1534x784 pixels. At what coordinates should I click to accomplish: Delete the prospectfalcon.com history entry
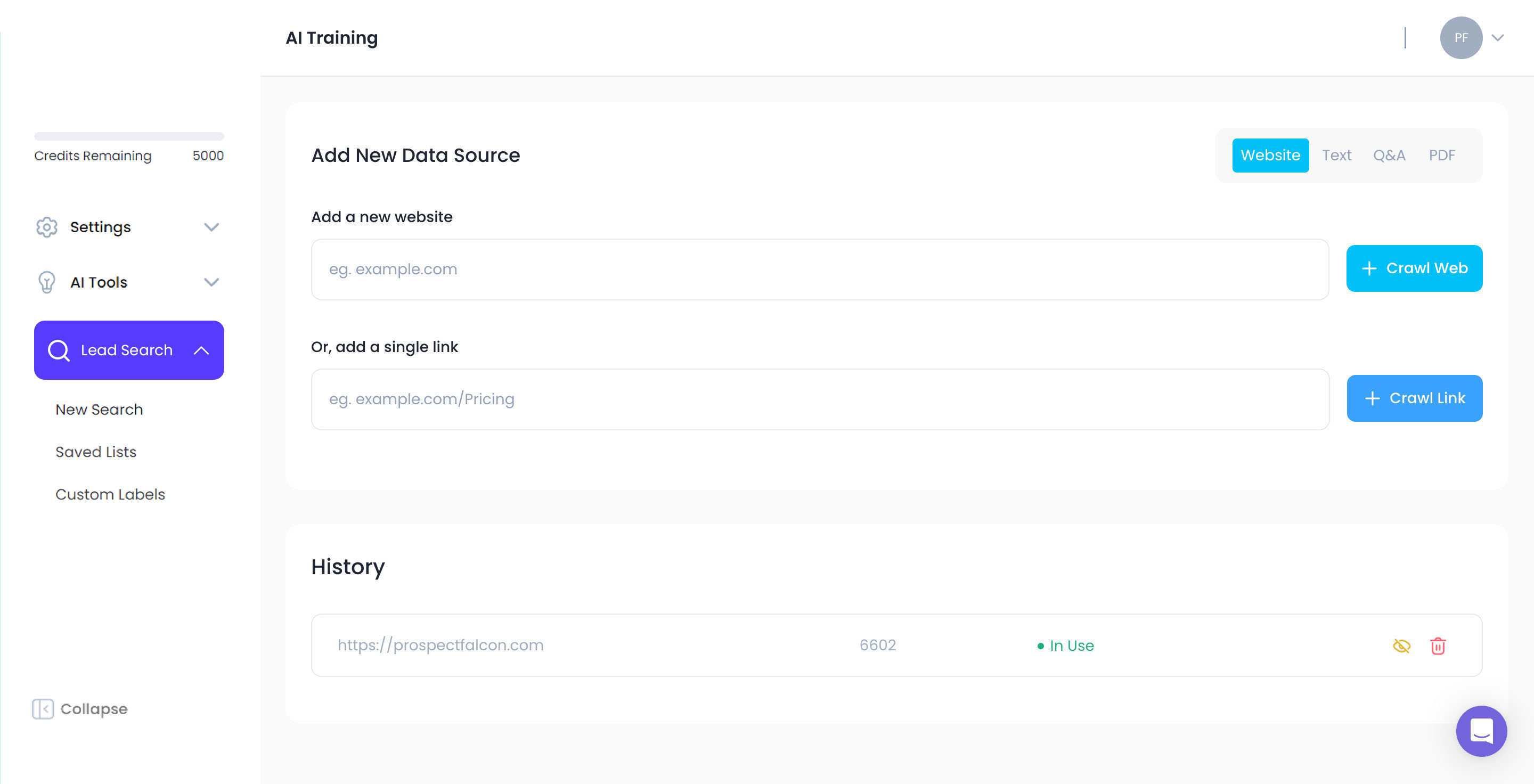click(1438, 646)
